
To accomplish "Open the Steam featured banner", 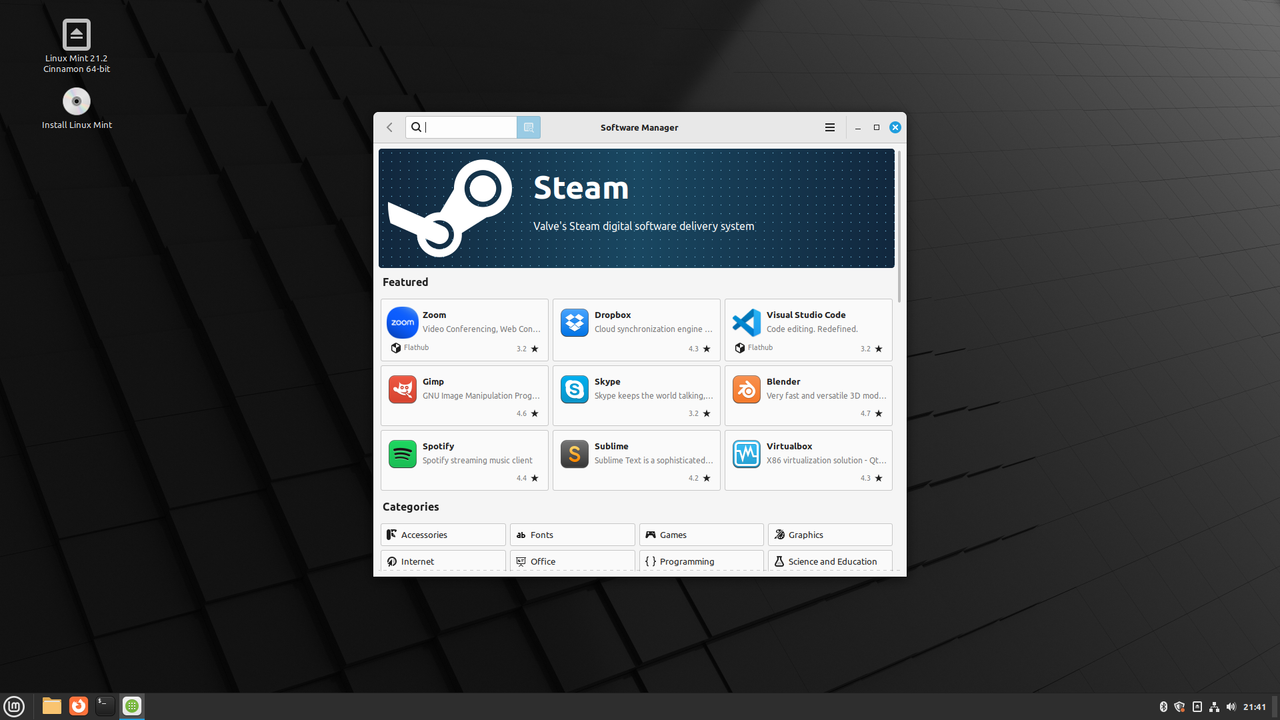I will [636, 208].
